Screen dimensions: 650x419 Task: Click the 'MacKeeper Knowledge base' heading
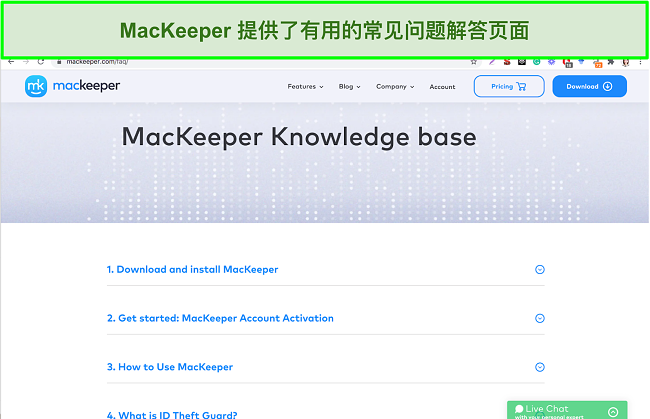[299, 137]
